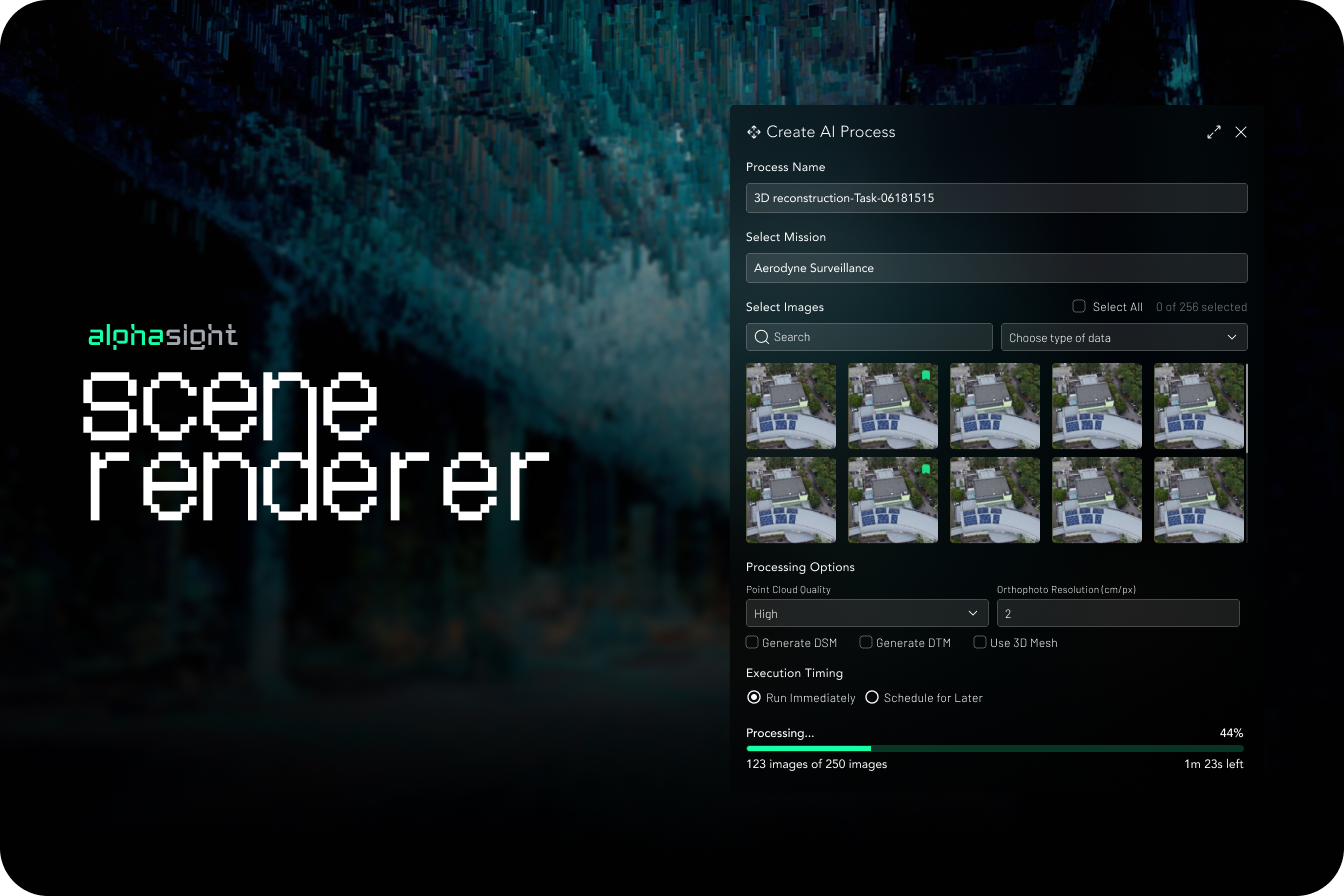This screenshot has width=1344, height=896.
Task: Enable the Select All checkbox
Action: point(1078,306)
